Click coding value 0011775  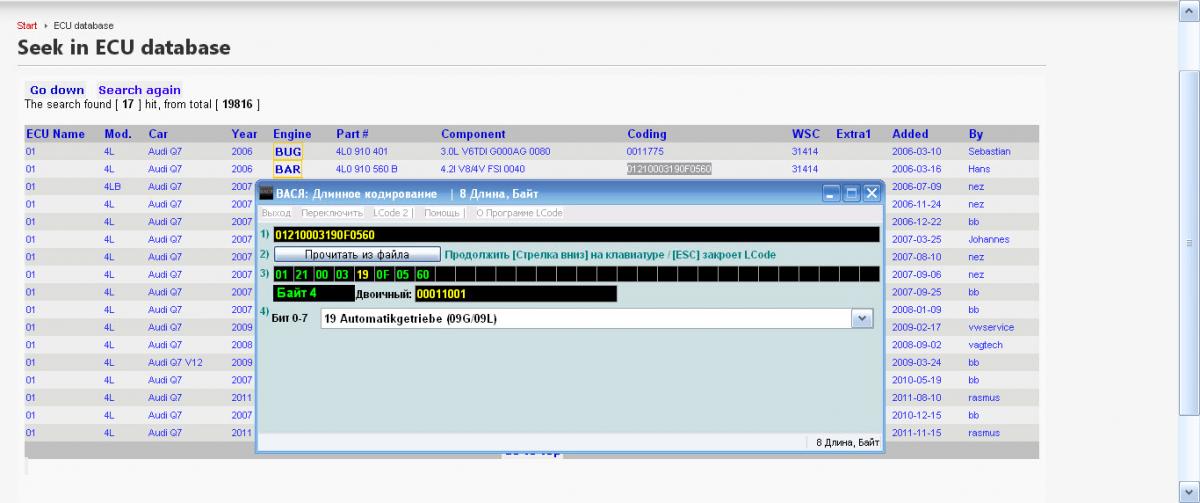644,151
